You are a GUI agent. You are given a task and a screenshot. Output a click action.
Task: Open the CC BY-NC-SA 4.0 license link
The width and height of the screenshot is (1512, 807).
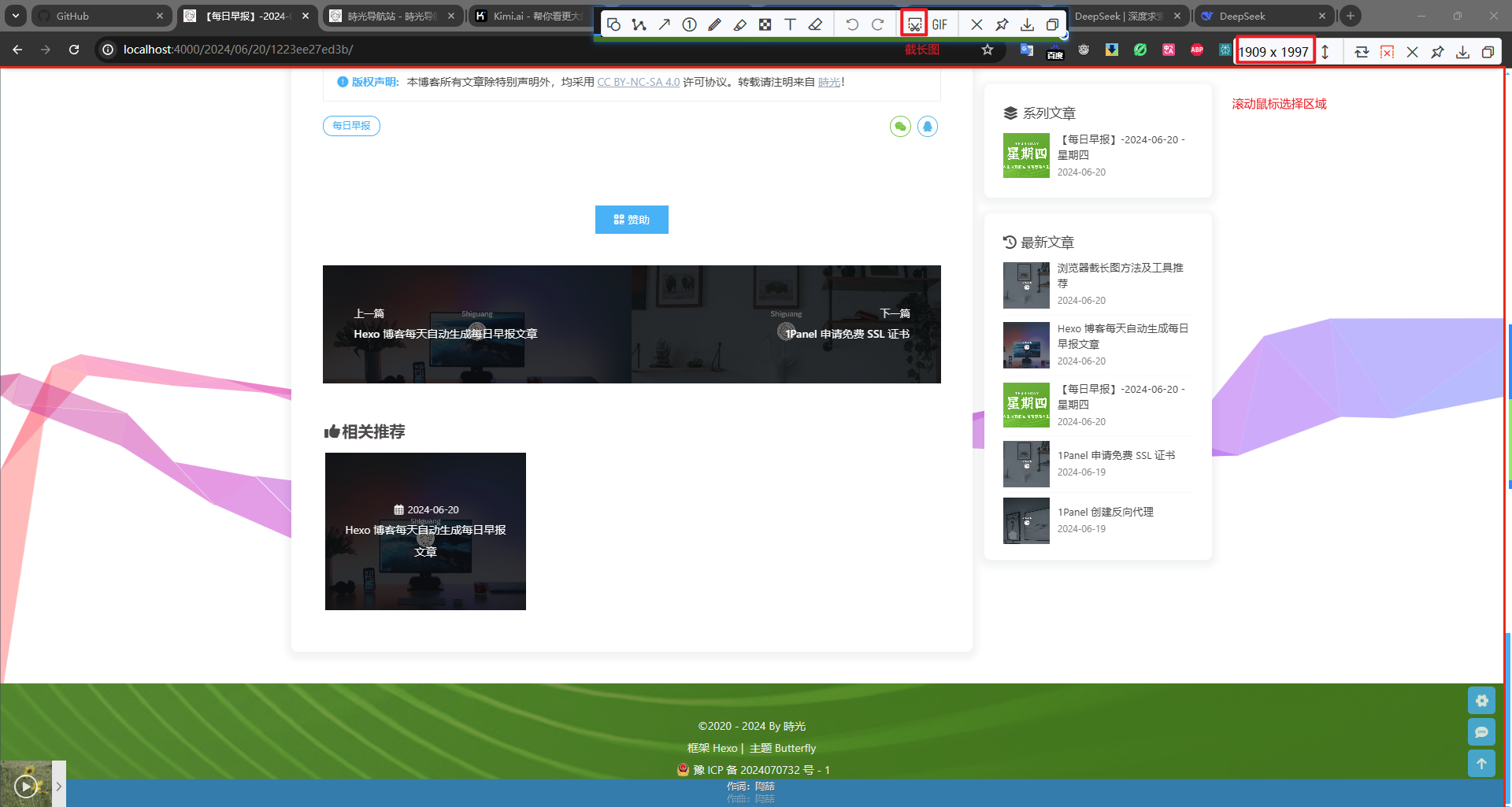click(x=638, y=82)
